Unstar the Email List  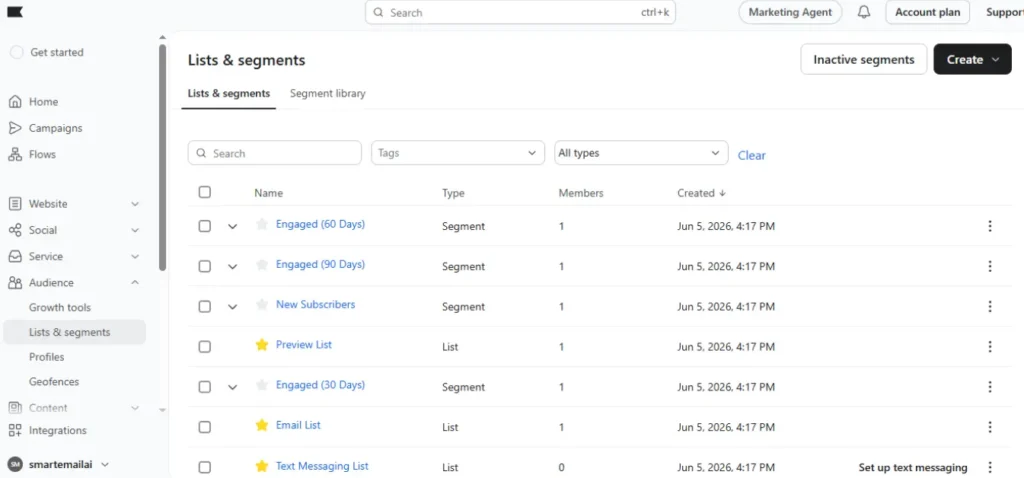[262, 425]
